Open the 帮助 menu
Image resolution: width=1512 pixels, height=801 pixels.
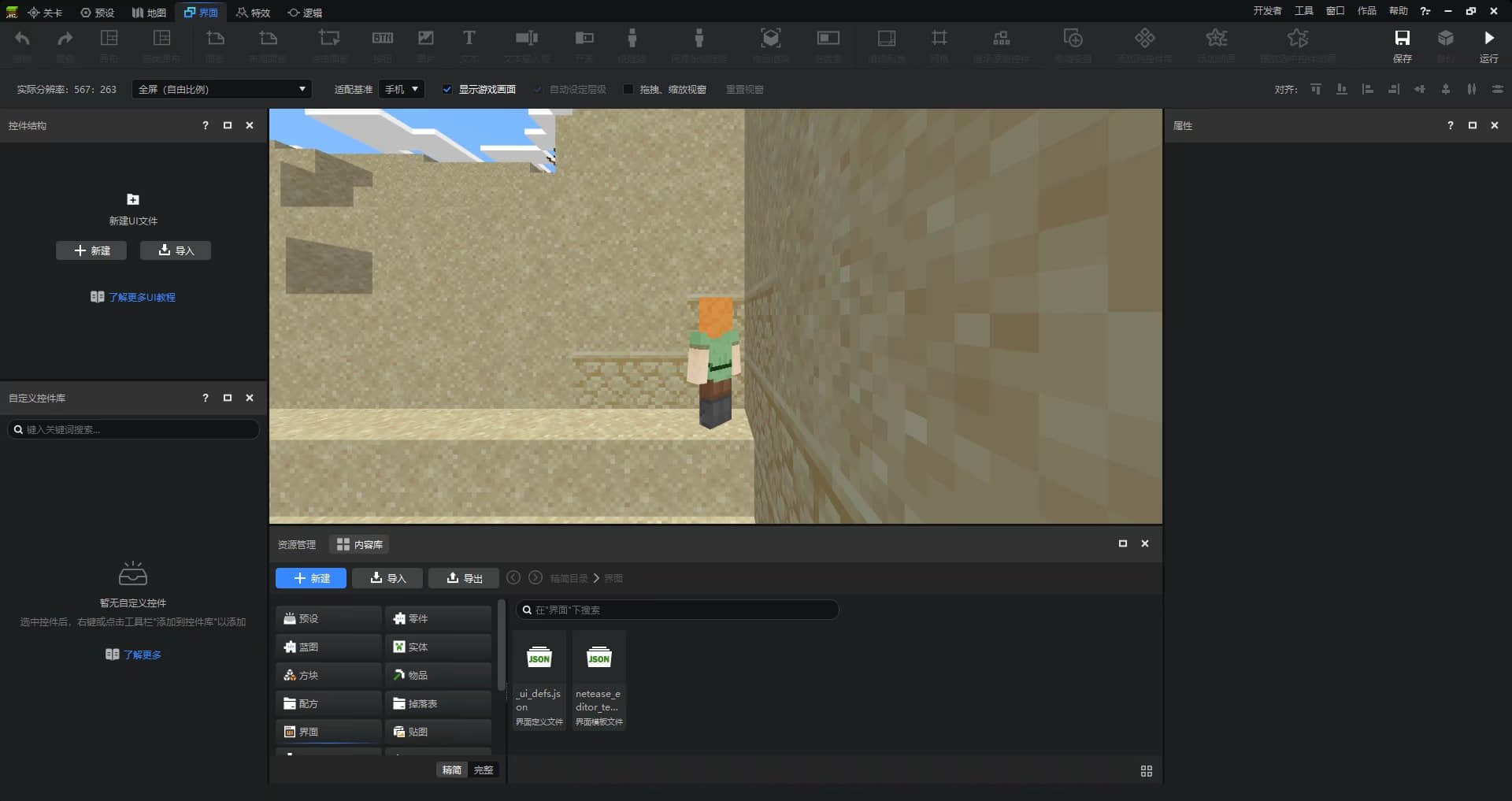click(1399, 11)
